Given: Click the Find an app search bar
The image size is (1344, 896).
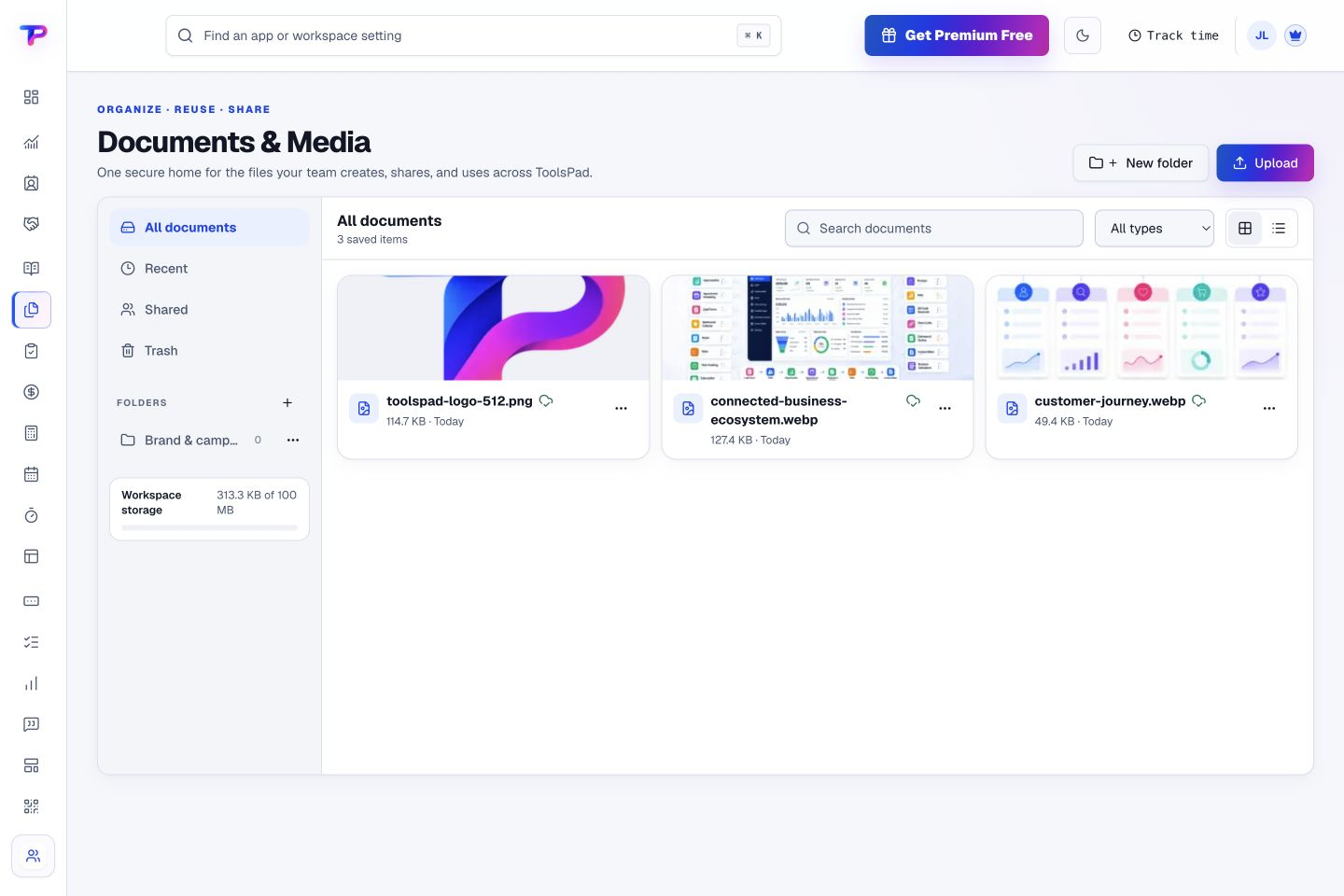Looking at the screenshot, I should pyautogui.click(x=473, y=35).
